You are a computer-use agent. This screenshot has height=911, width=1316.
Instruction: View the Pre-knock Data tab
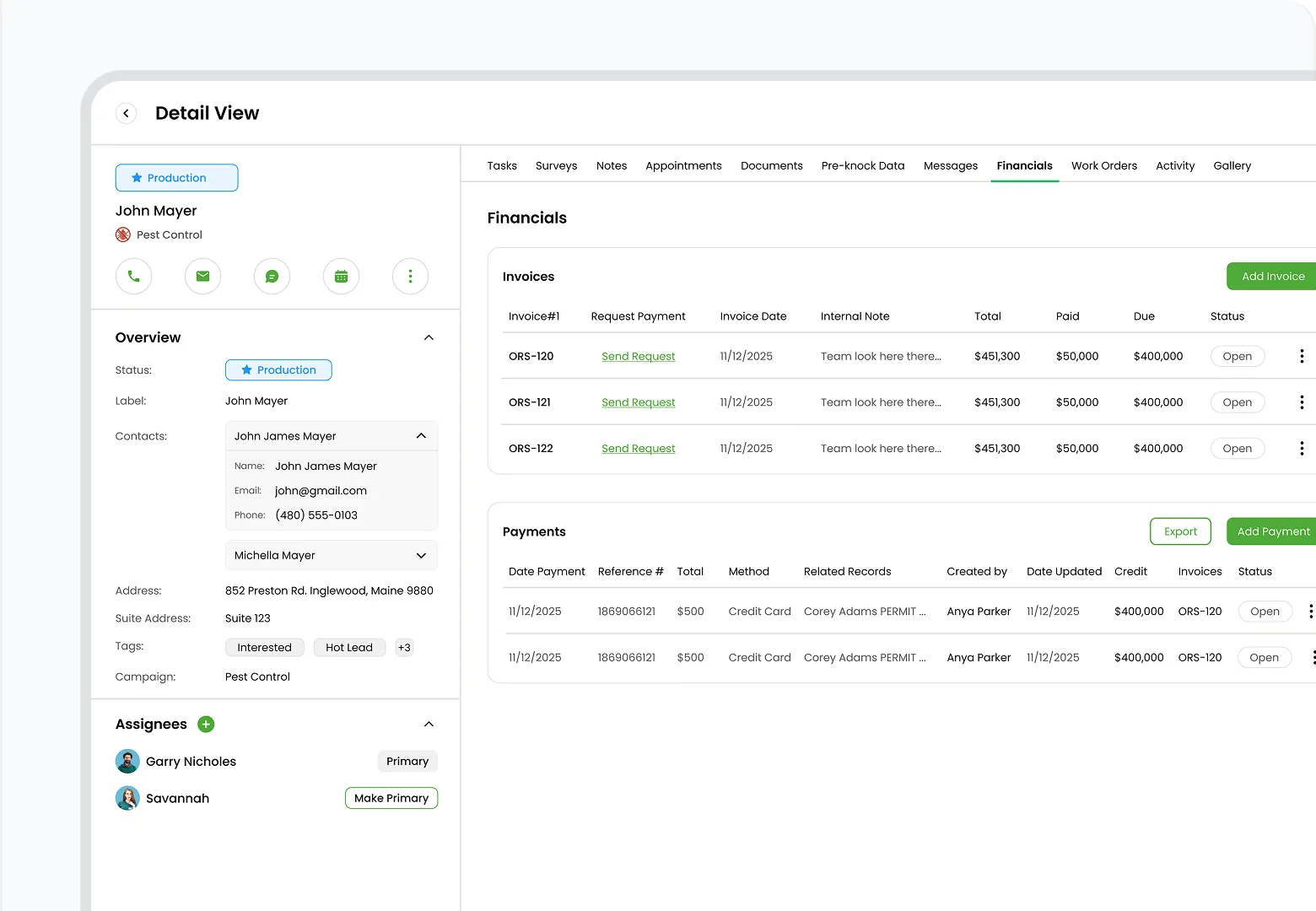(x=863, y=165)
